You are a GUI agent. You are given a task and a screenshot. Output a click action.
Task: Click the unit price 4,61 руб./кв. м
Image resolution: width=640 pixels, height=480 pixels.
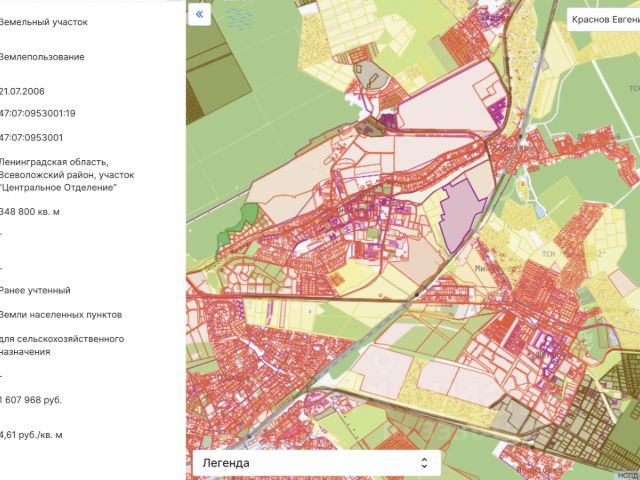(x=31, y=435)
